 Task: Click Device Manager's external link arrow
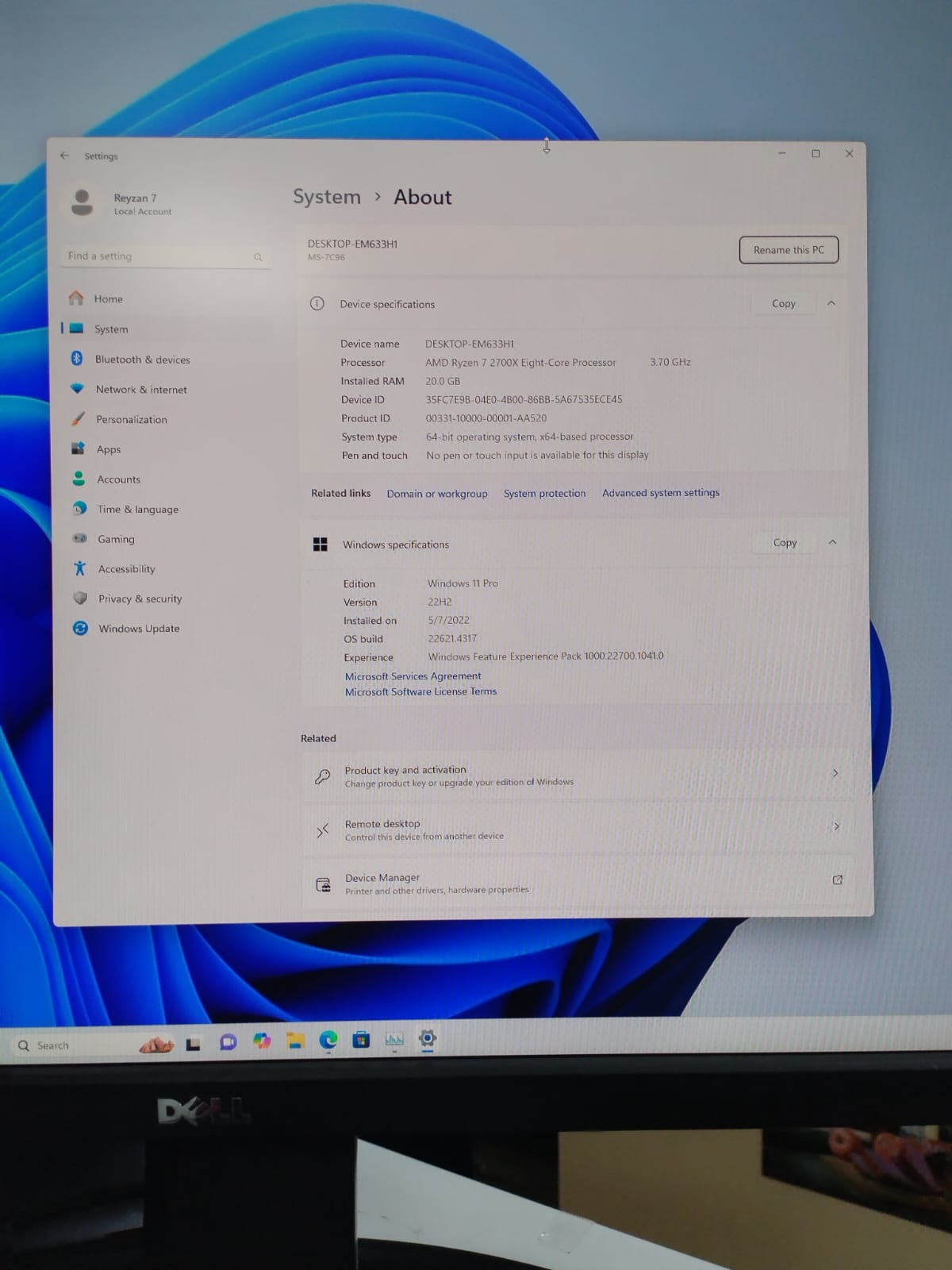[x=837, y=879]
